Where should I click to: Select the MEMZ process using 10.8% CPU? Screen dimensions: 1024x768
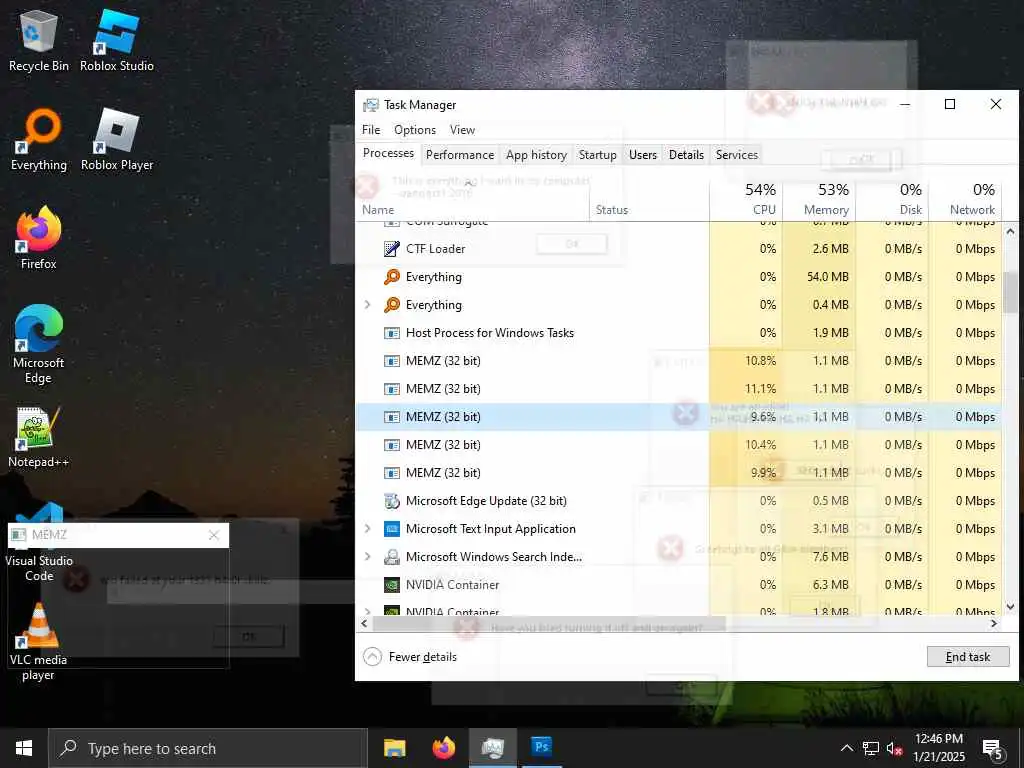click(x=678, y=361)
